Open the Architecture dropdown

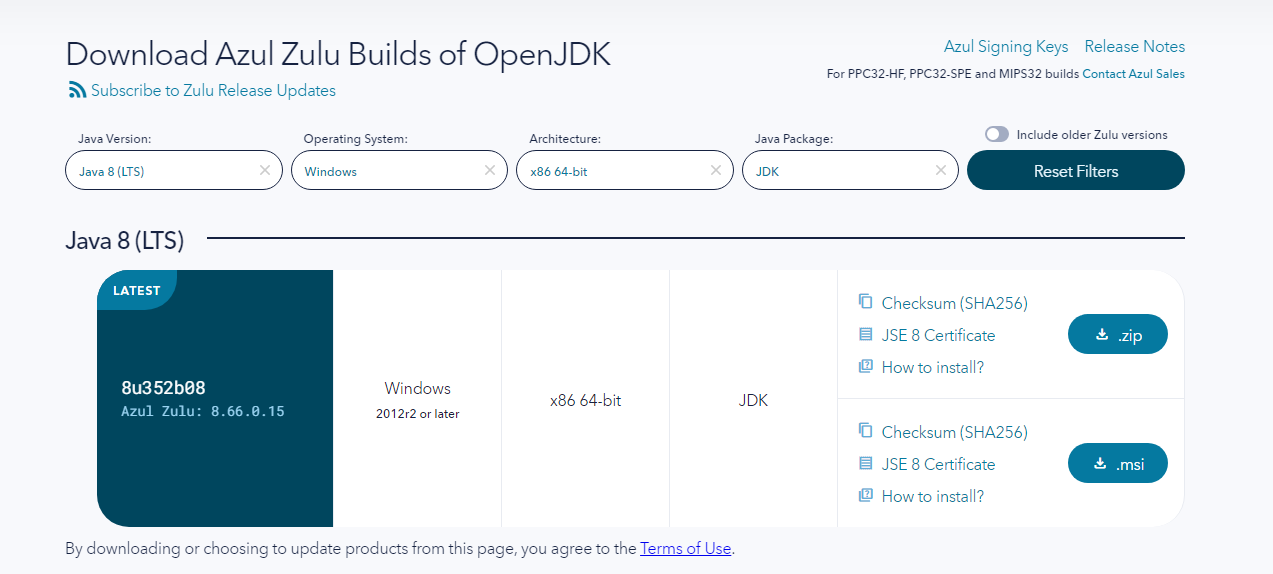(x=625, y=170)
